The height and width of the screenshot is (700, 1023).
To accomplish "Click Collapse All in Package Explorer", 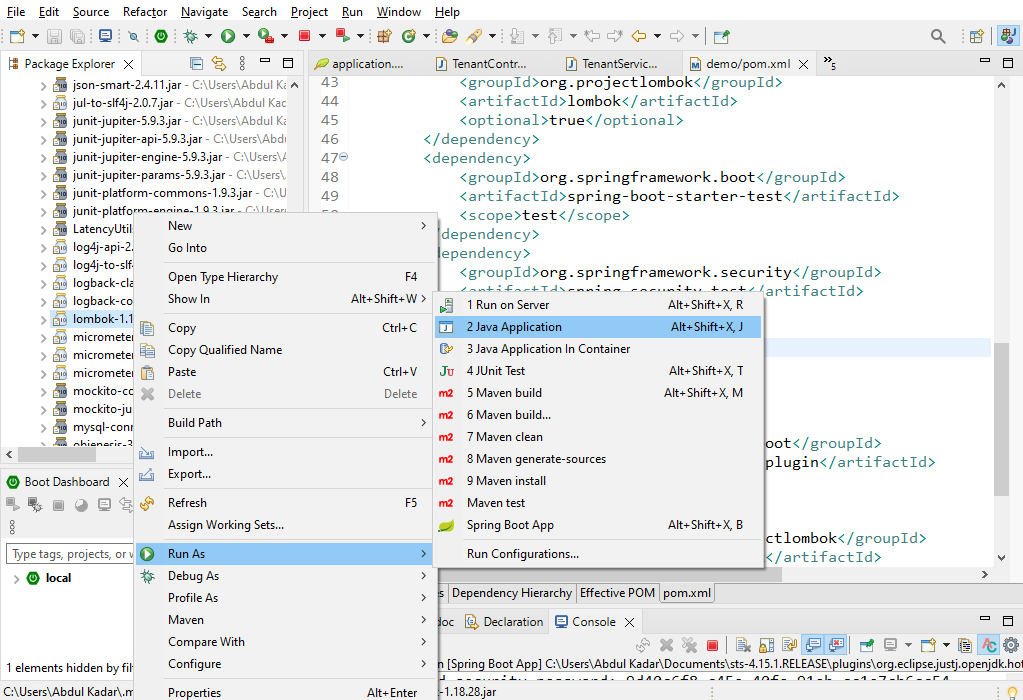I will (x=196, y=63).
